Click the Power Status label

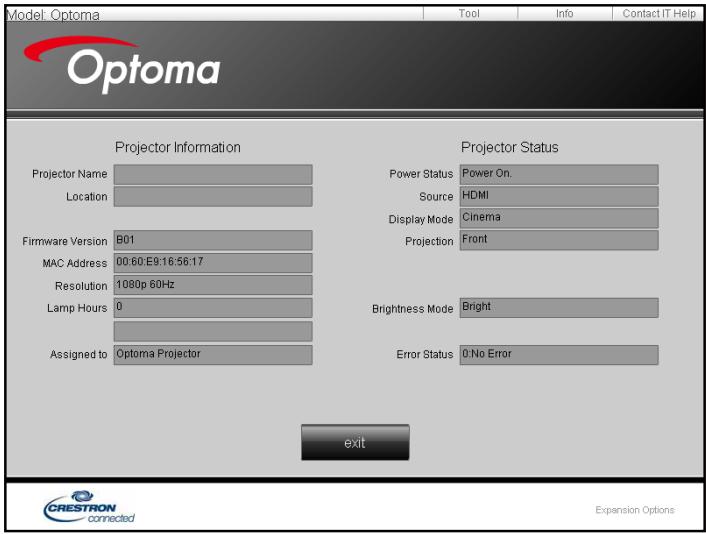coord(421,174)
